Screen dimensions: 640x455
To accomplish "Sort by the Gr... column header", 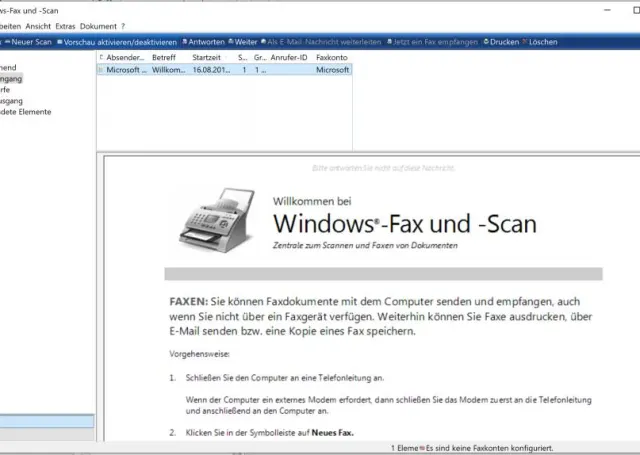I will tap(260, 58).
